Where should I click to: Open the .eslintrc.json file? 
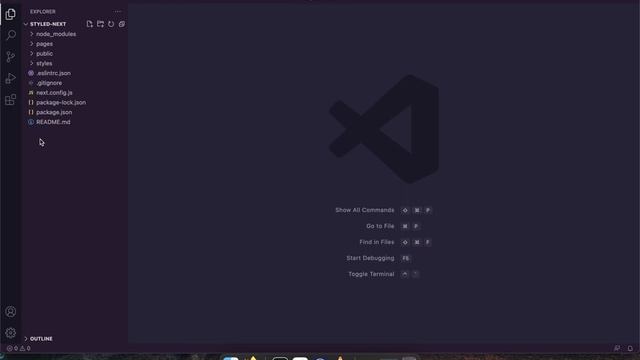[x=53, y=73]
